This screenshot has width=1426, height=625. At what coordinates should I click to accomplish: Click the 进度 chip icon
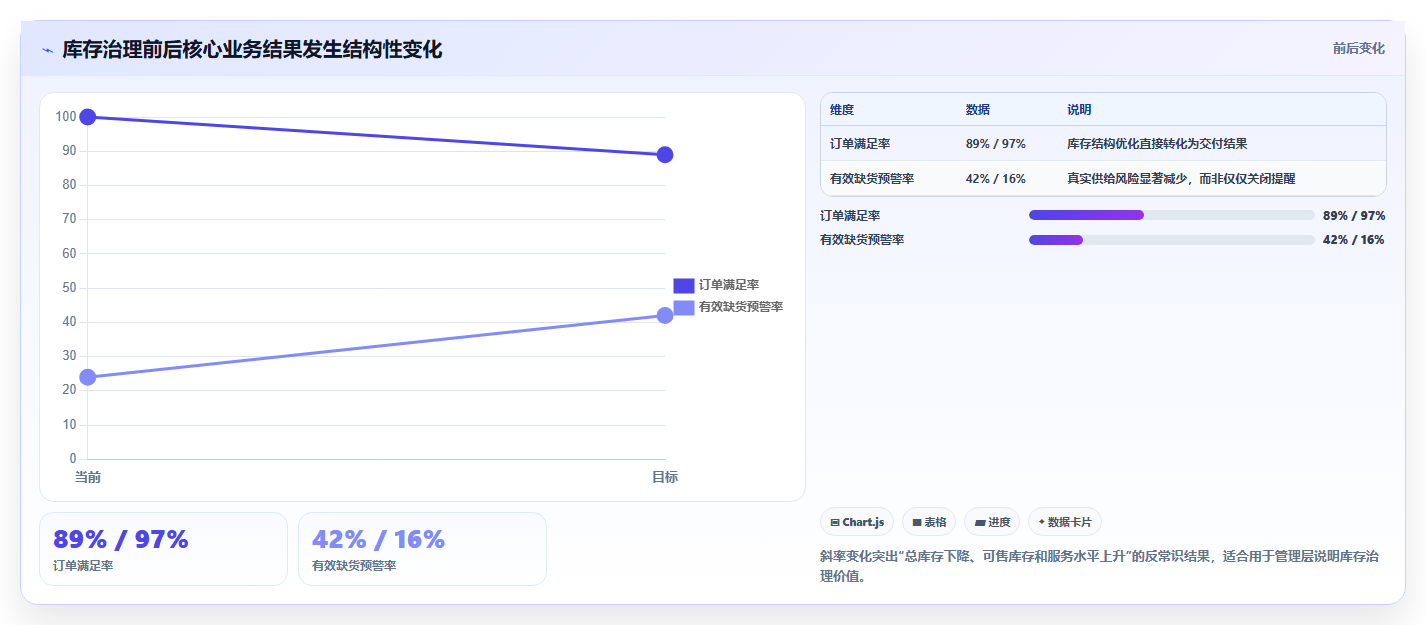click(x=980, y=522)
